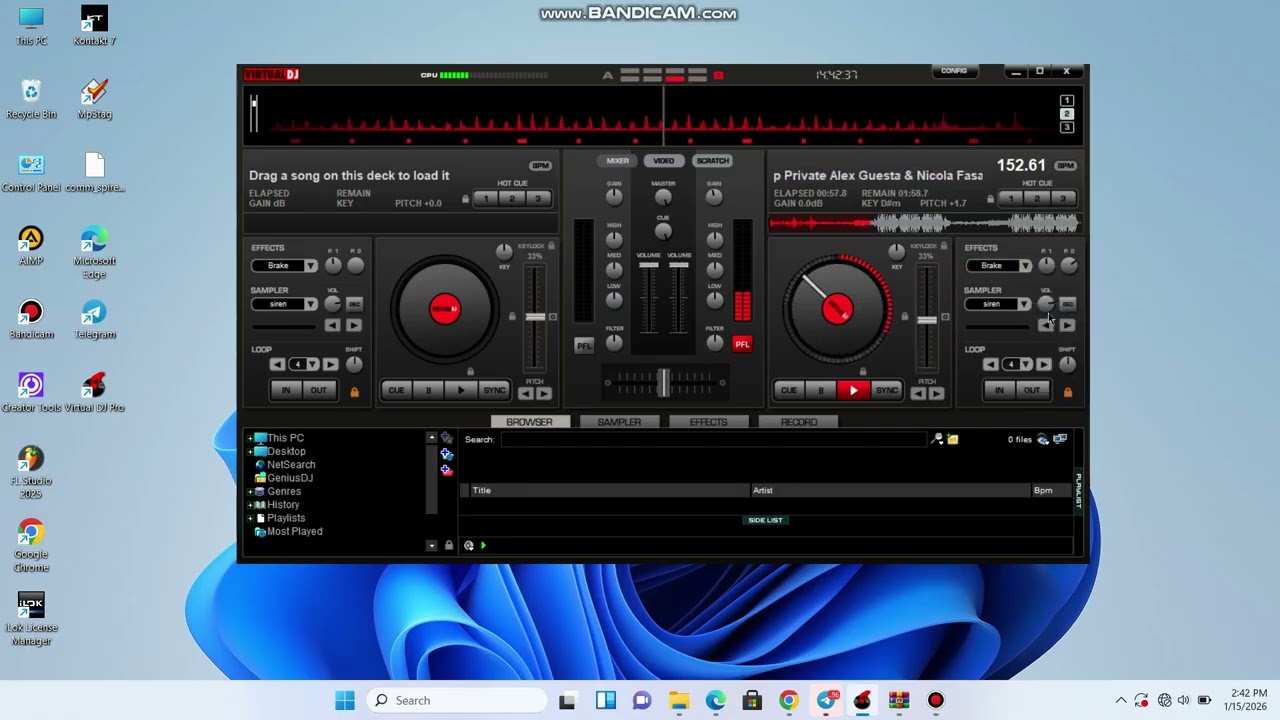The height and width of the screenshot is (720, 1280).
Task: Click the add virtual folder icon by search
Action: coord(953,439)
